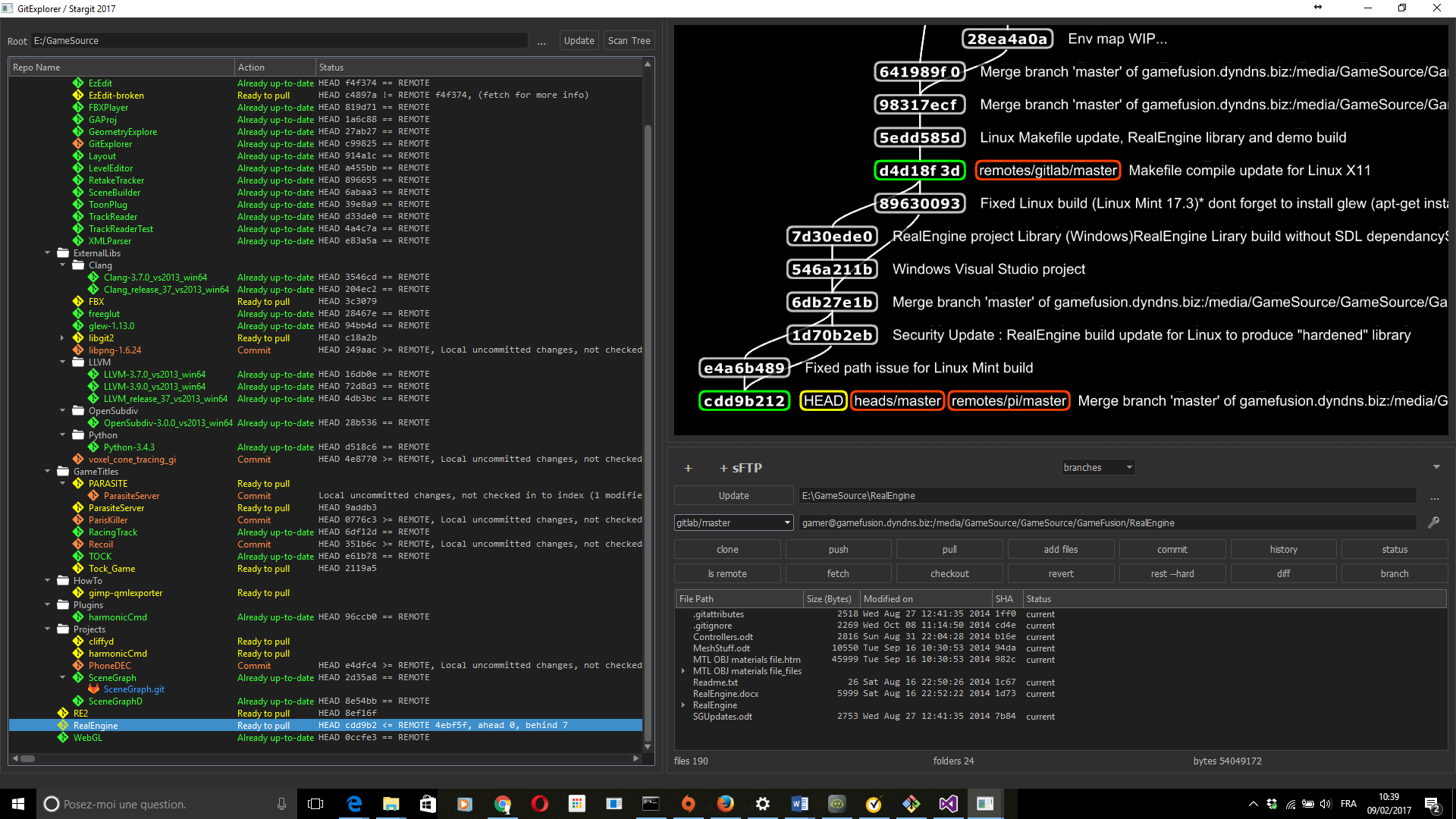Click the push button
This screenshot has height=819, width=1456.
pos(839,550)
